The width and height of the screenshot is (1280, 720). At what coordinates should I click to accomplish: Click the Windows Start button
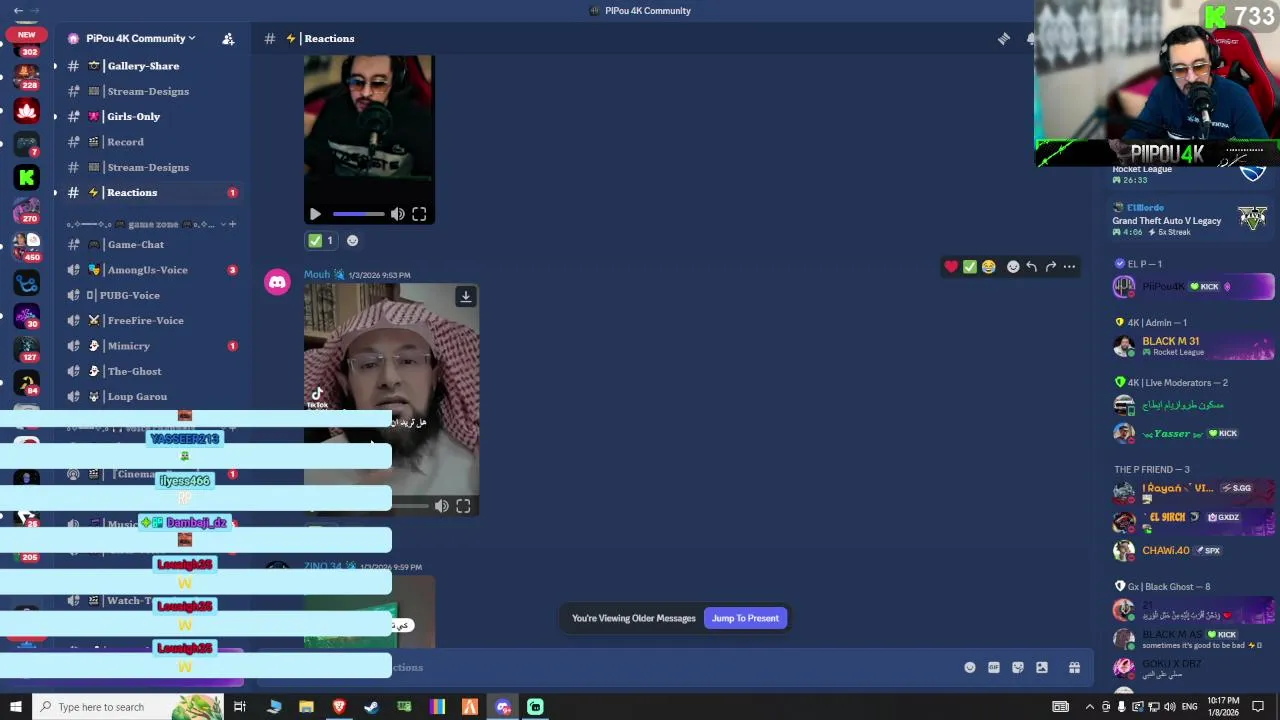tap(15, 707)
